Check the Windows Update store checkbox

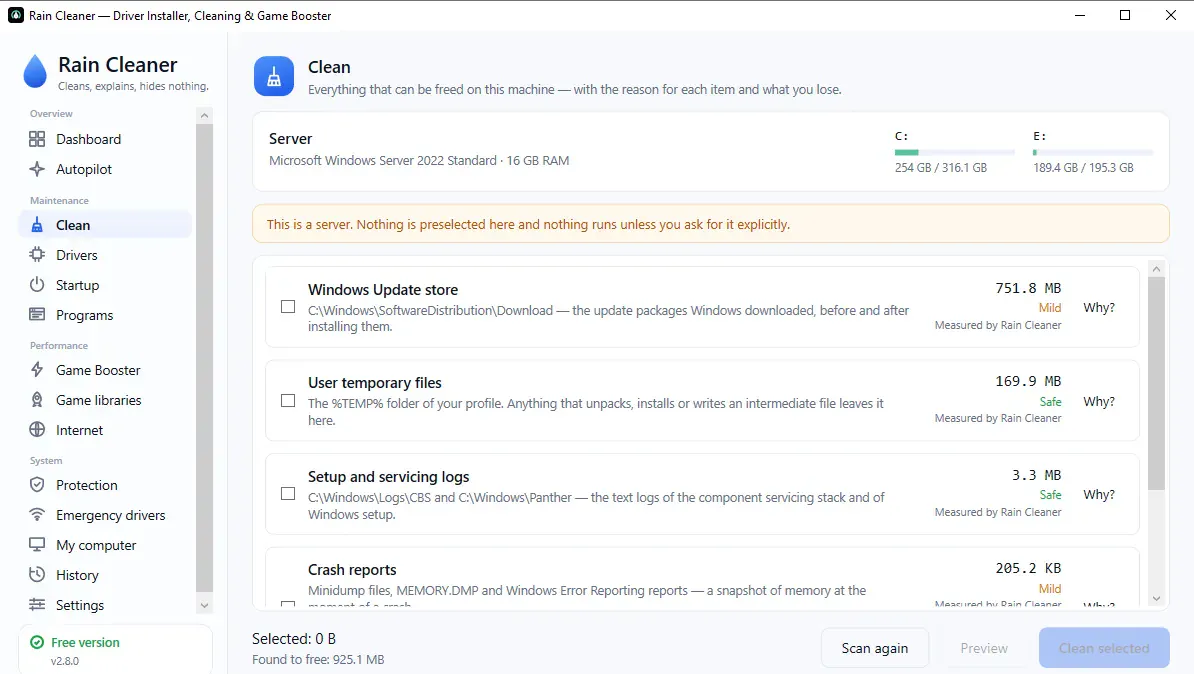pos(288,307)
